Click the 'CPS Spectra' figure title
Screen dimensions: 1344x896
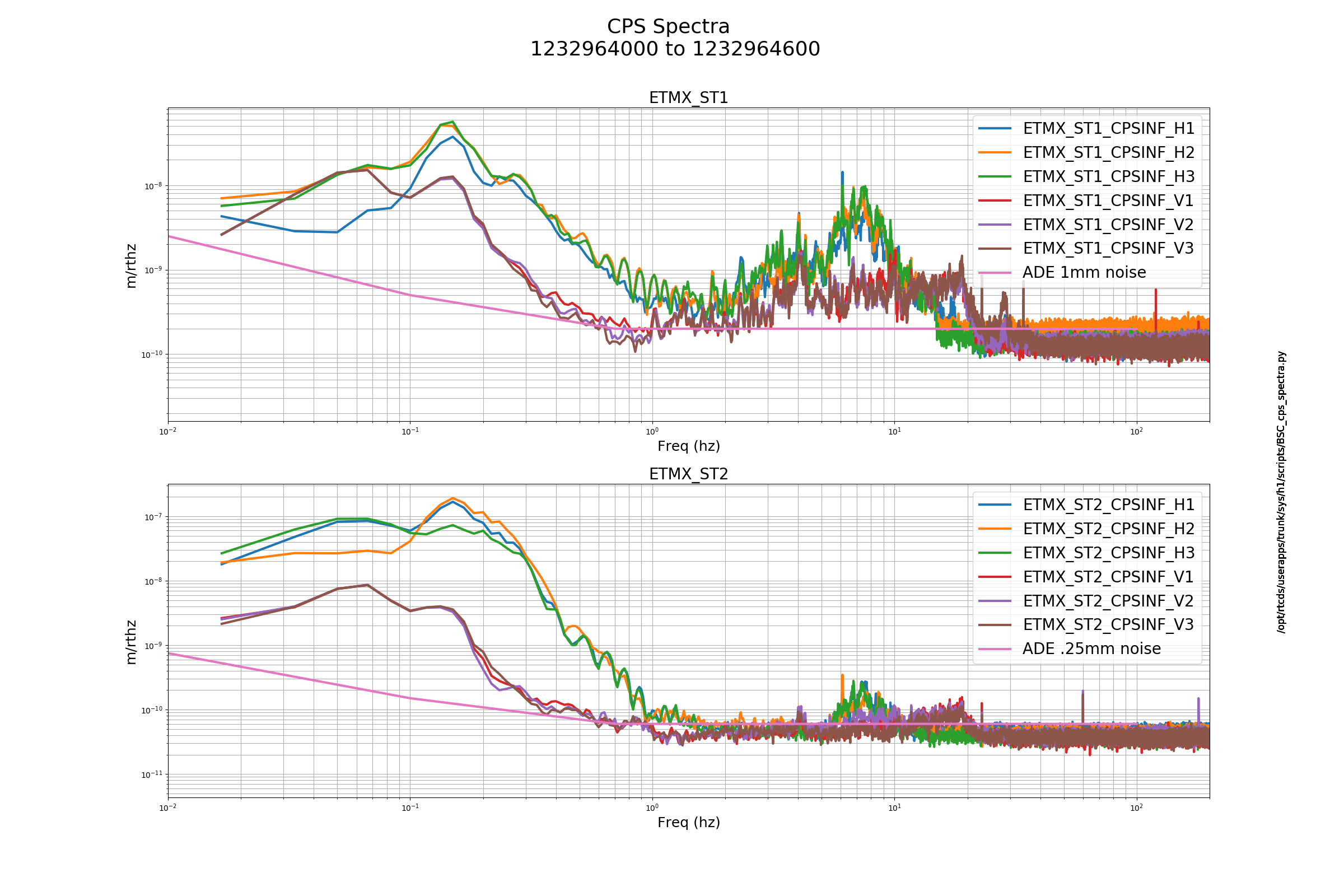[668, 27]
